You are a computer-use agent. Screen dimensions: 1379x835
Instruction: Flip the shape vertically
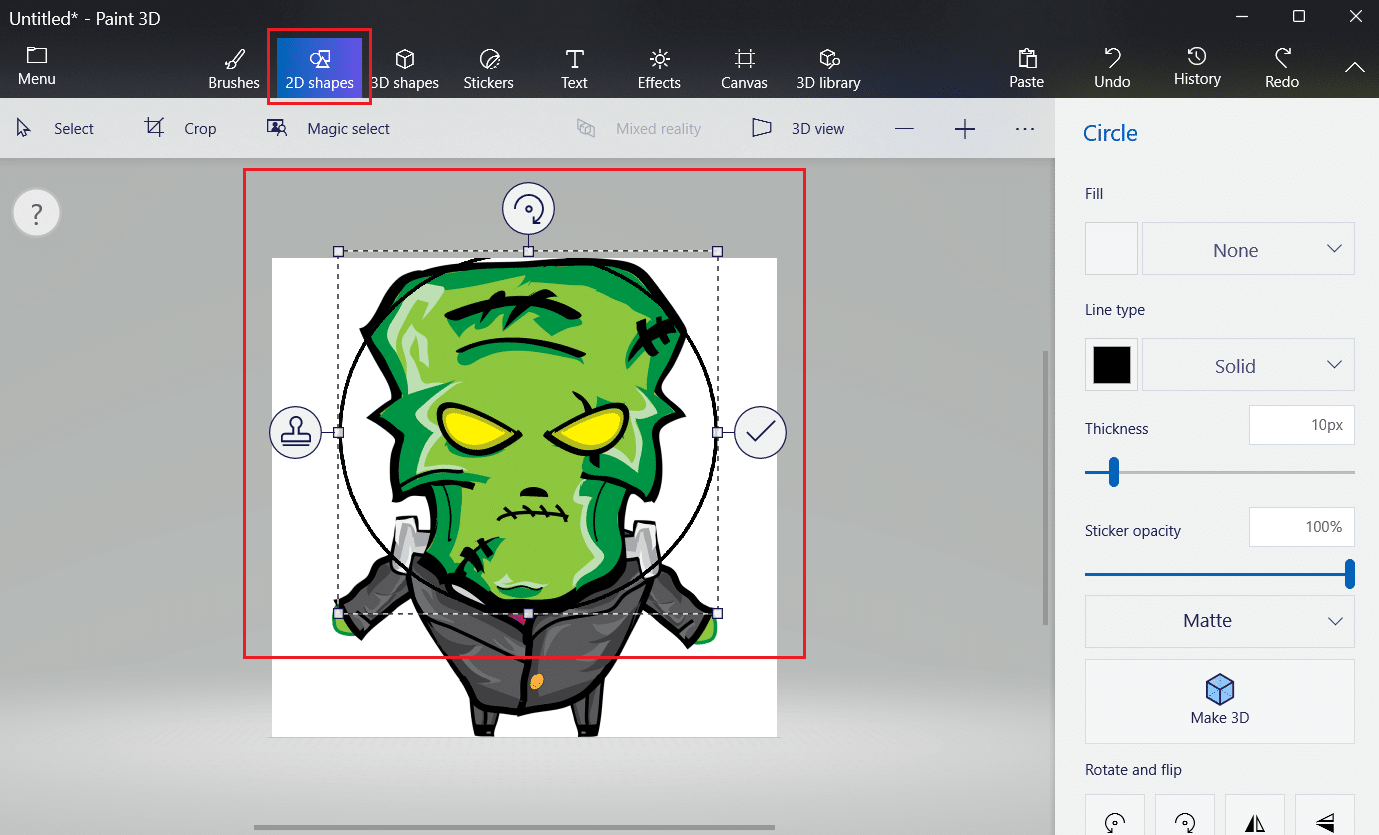(x=1325, y=815)
